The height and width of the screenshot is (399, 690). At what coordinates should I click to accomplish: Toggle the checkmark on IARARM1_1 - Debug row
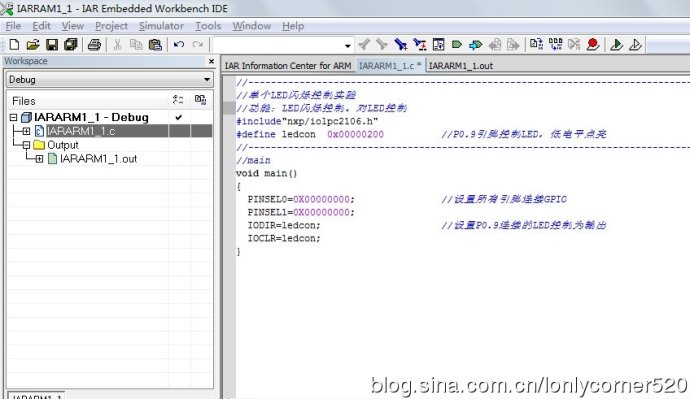coord(179,117)
